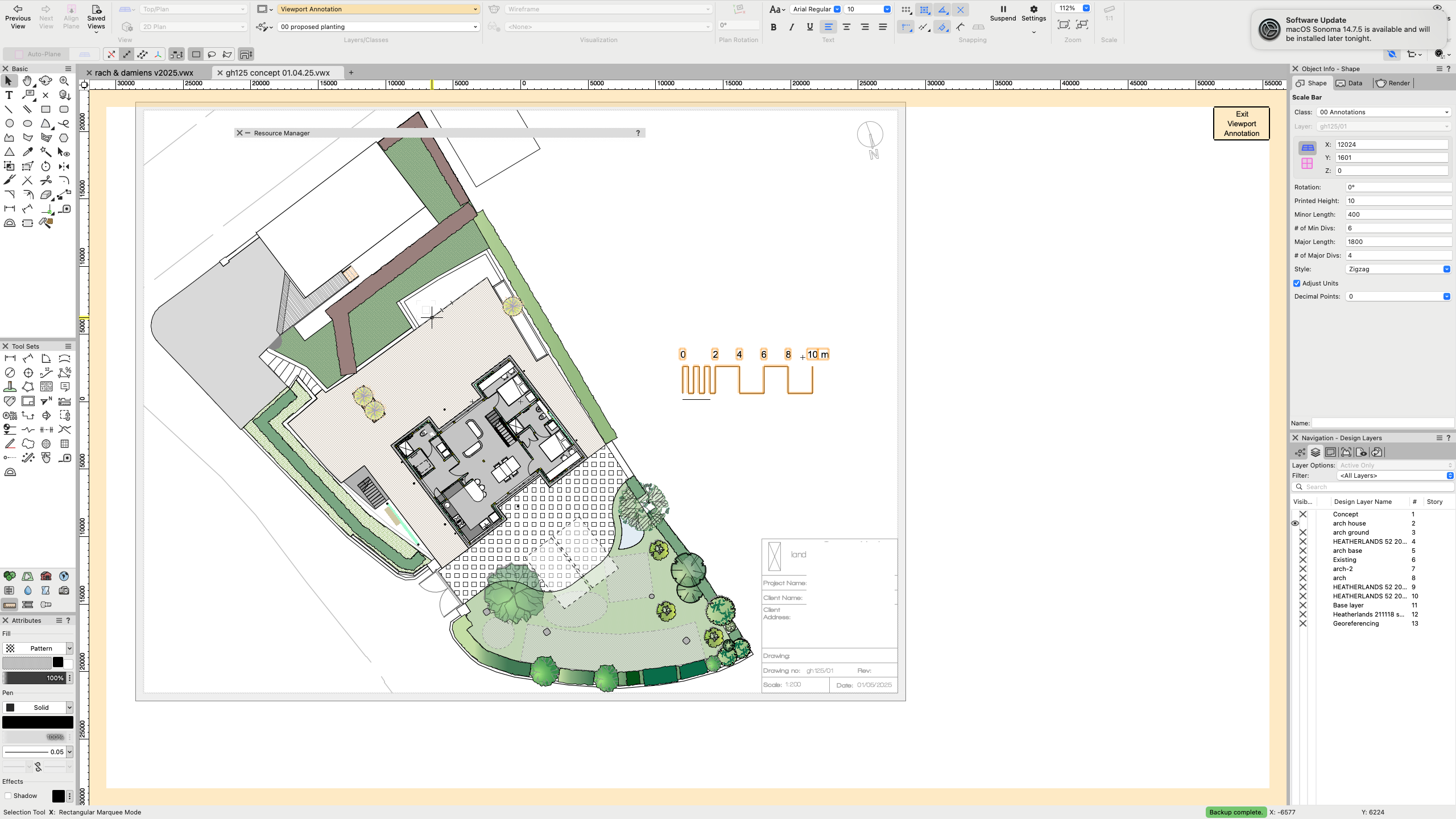Pick up attributes with the Eyedropper tool

[27, 152]
